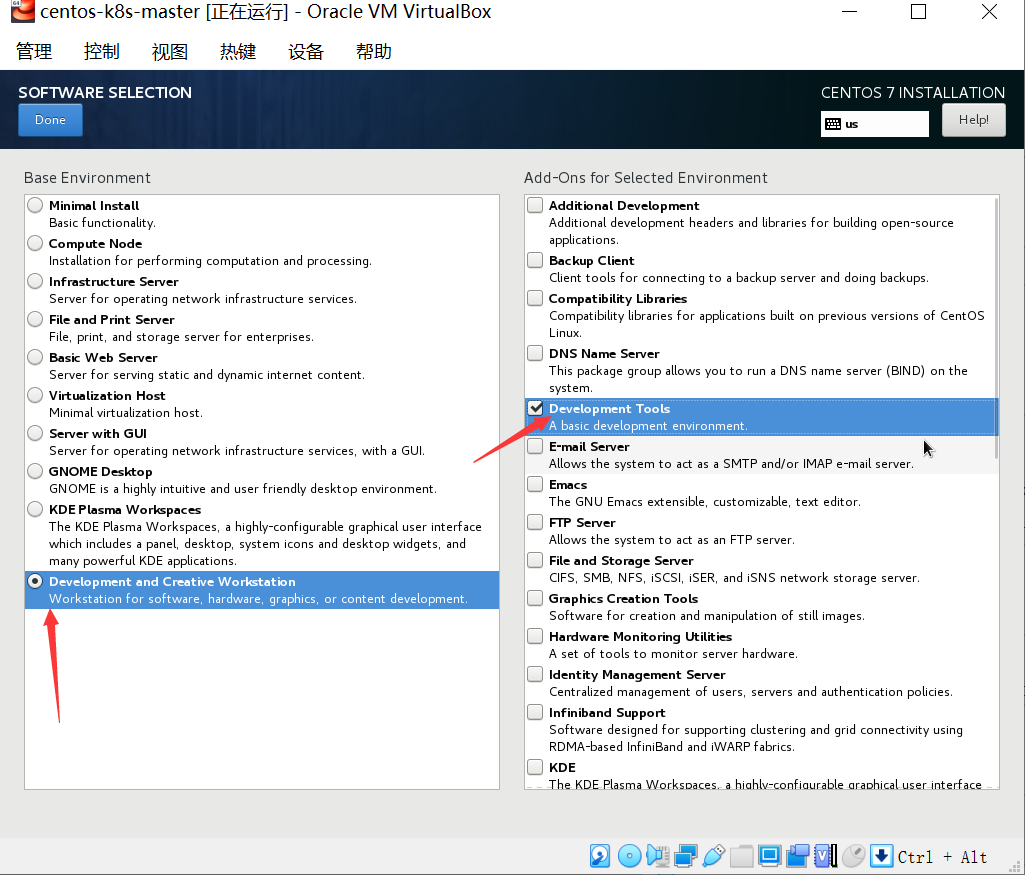Viewport: 1025px width, 875px height.
Task: Click the network adapters status icon
Action: tap(686, 856)
